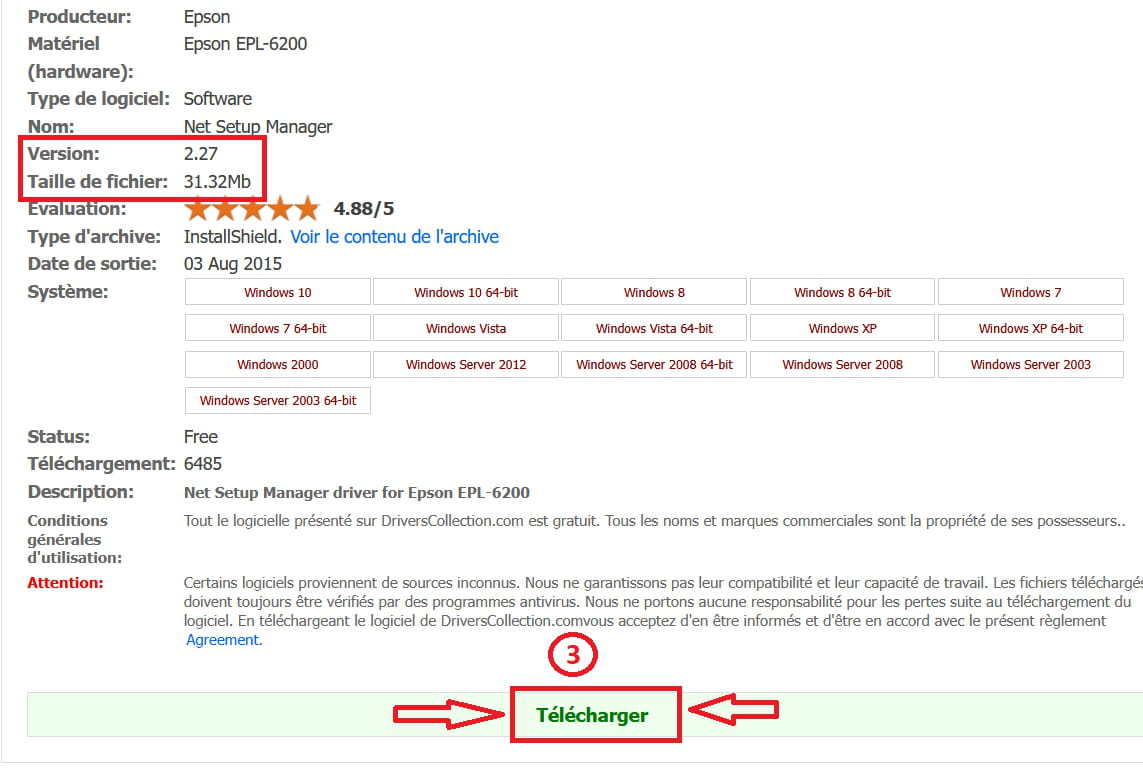Click the release date 03 Aug 2015
This screenshot has height=772, width=1143.
click(233, 264)
